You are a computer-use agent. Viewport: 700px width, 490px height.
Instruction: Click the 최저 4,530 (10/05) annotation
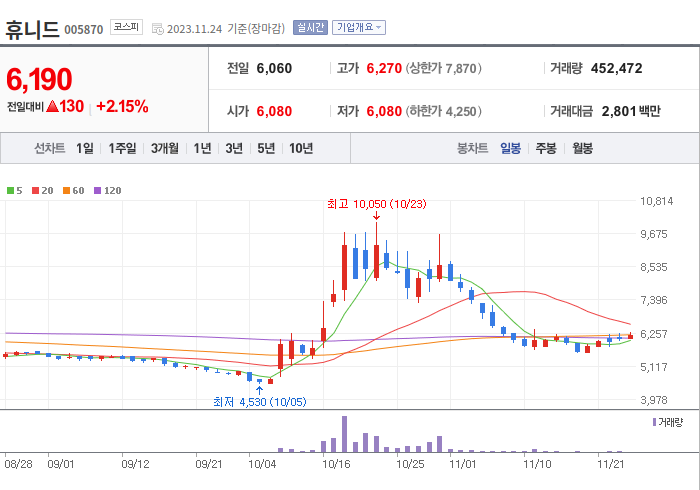tap(260, 402)
